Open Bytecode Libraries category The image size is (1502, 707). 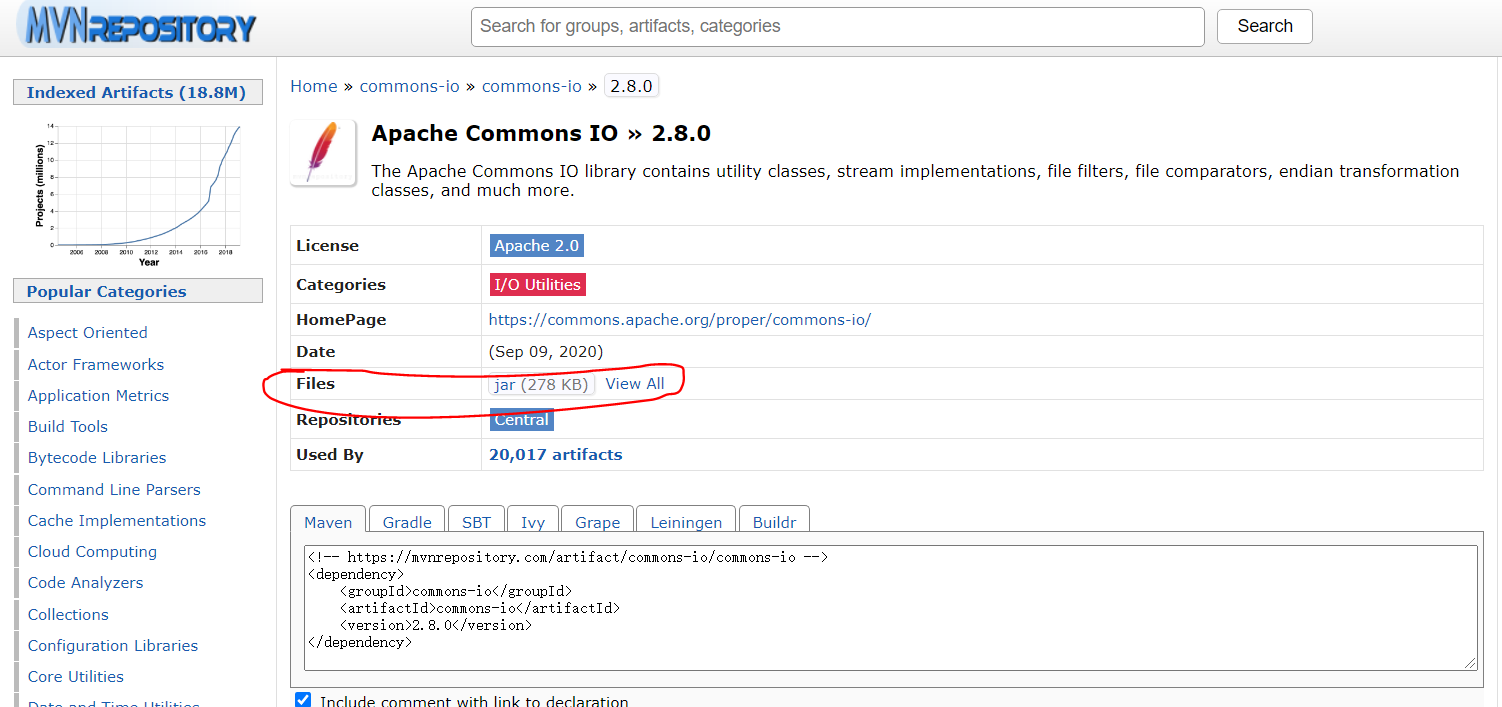click(97, 458)
